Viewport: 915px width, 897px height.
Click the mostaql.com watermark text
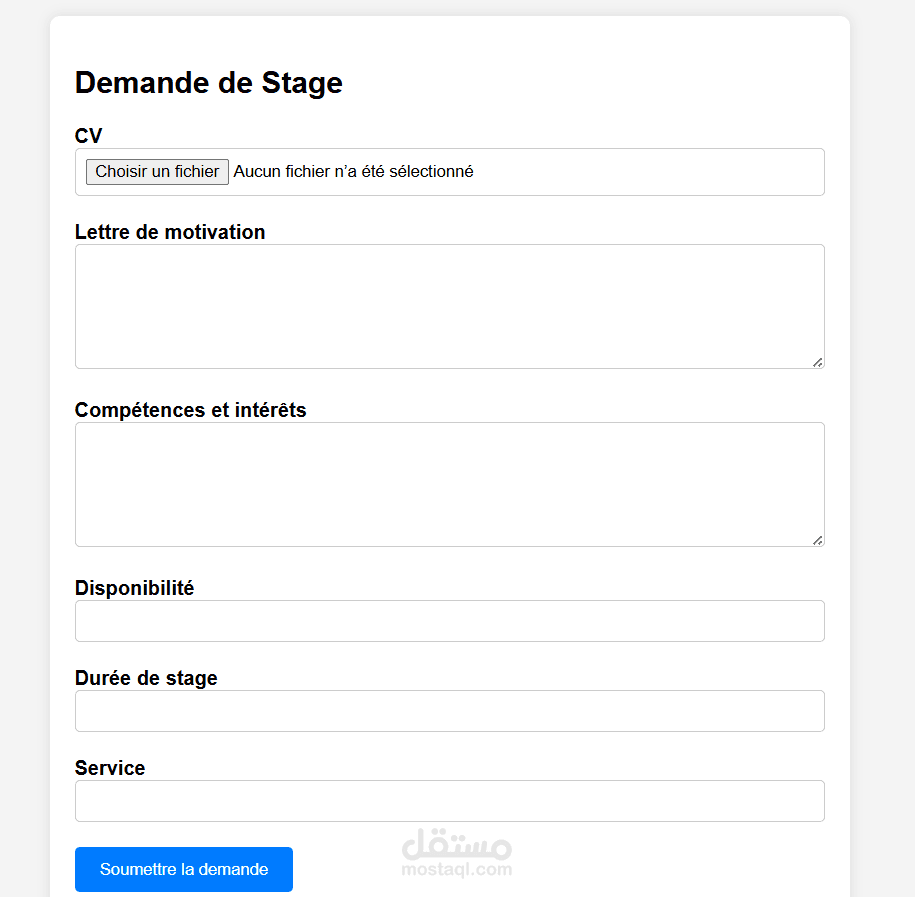coord(457,870)
